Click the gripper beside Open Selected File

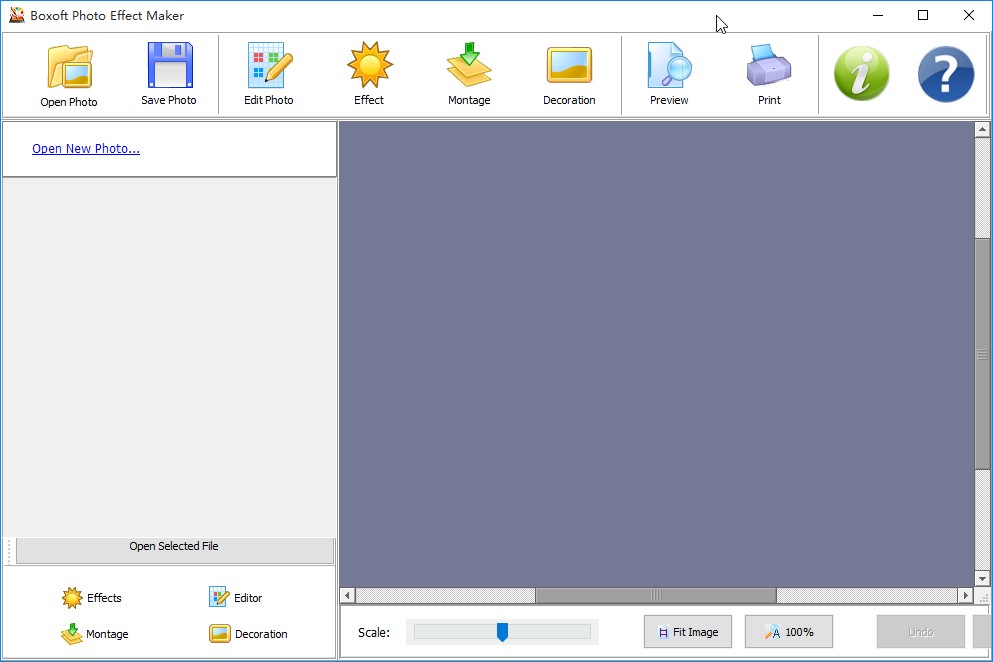coord(9,551)
